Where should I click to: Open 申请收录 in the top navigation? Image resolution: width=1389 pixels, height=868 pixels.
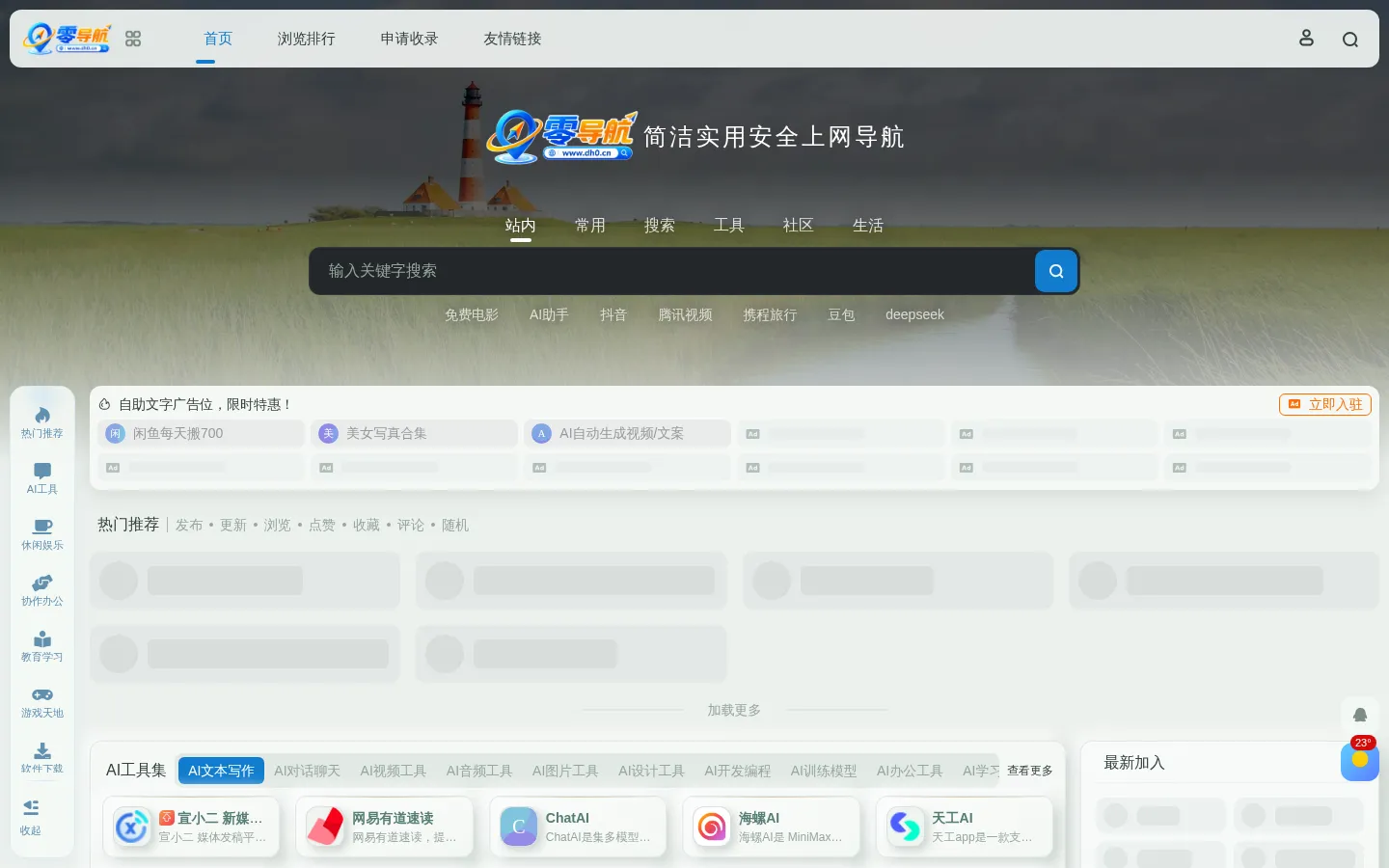pyautogui.click(x=409, y=39)
